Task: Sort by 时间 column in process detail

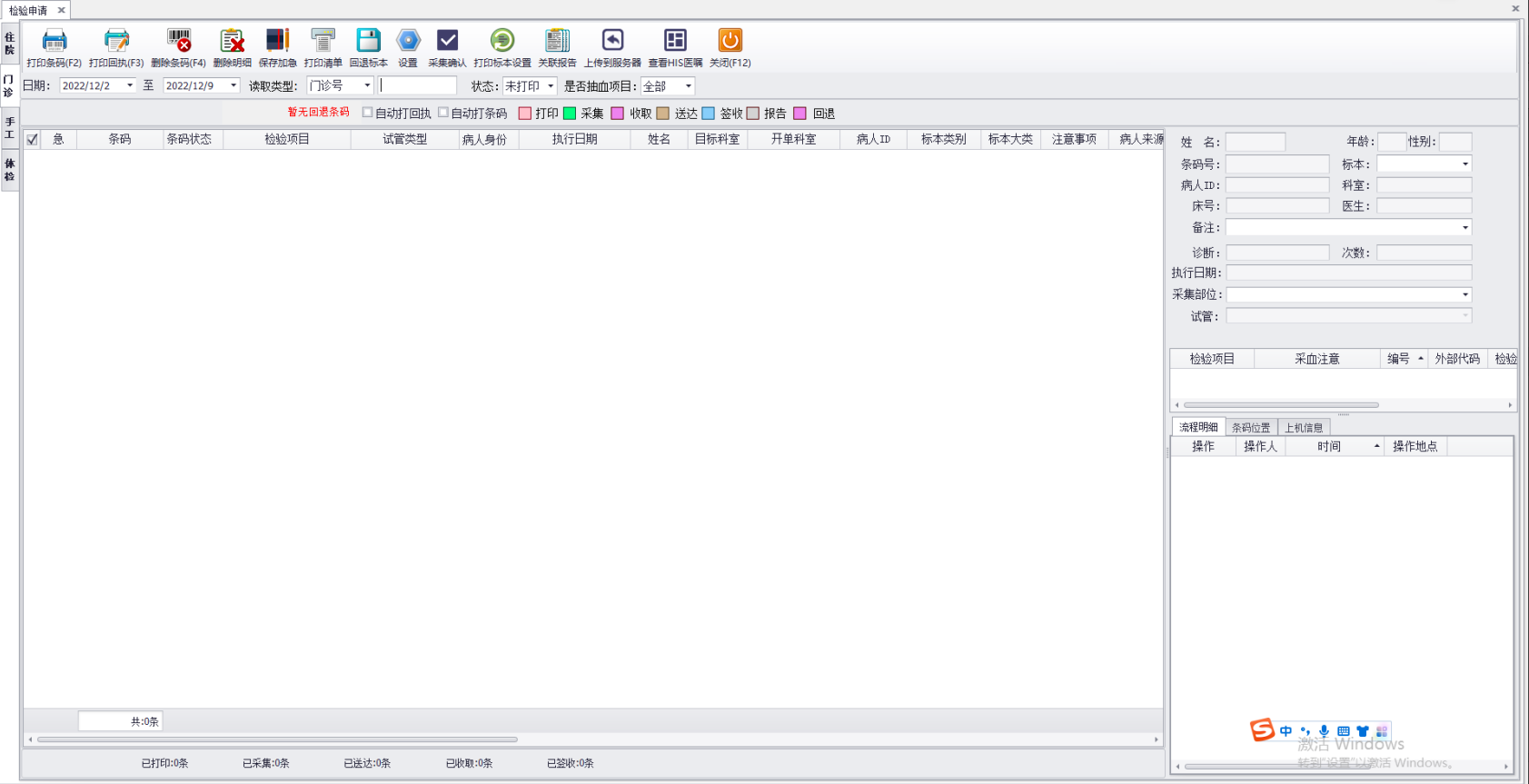Action: [x=1335, y=446]
